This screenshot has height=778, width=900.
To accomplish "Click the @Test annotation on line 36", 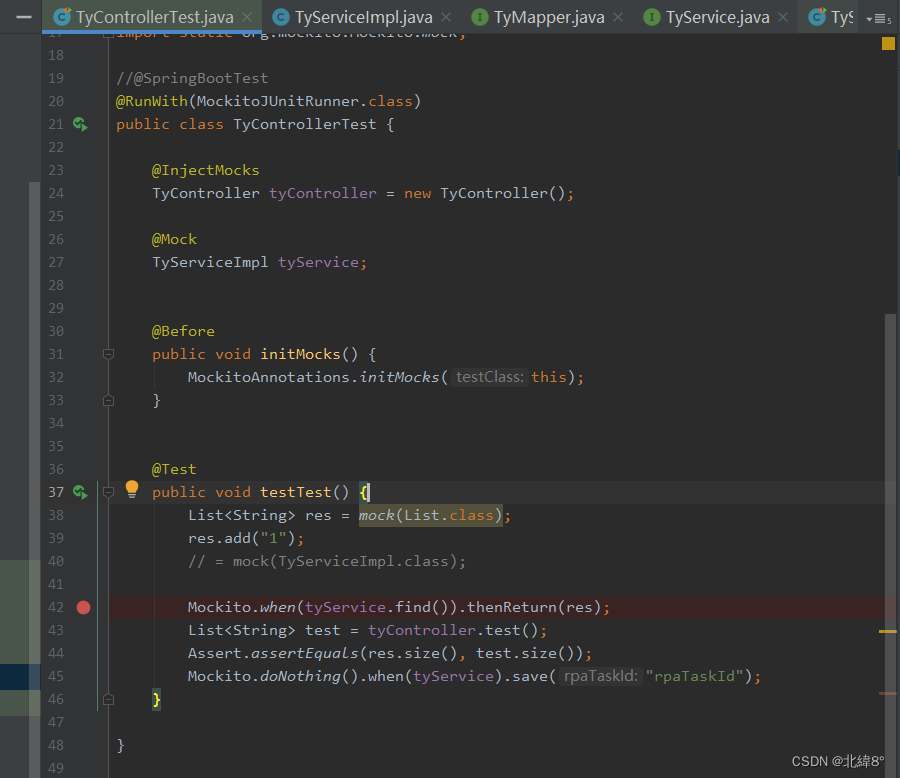I will click(174, 469).
